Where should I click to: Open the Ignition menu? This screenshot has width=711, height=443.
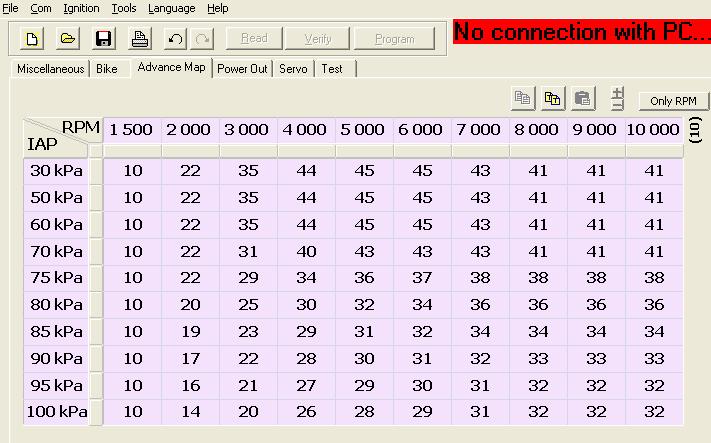click(x=81, y=8)
